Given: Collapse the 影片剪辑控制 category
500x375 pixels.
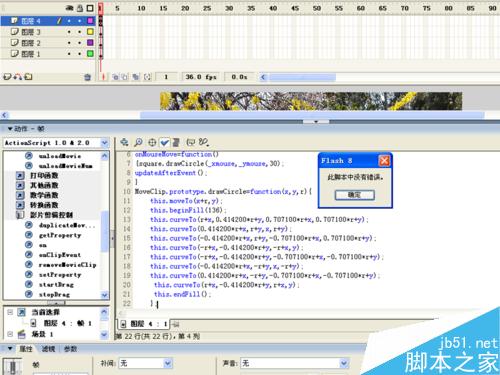Looking at the screenshot, I should tap(20, 215).
